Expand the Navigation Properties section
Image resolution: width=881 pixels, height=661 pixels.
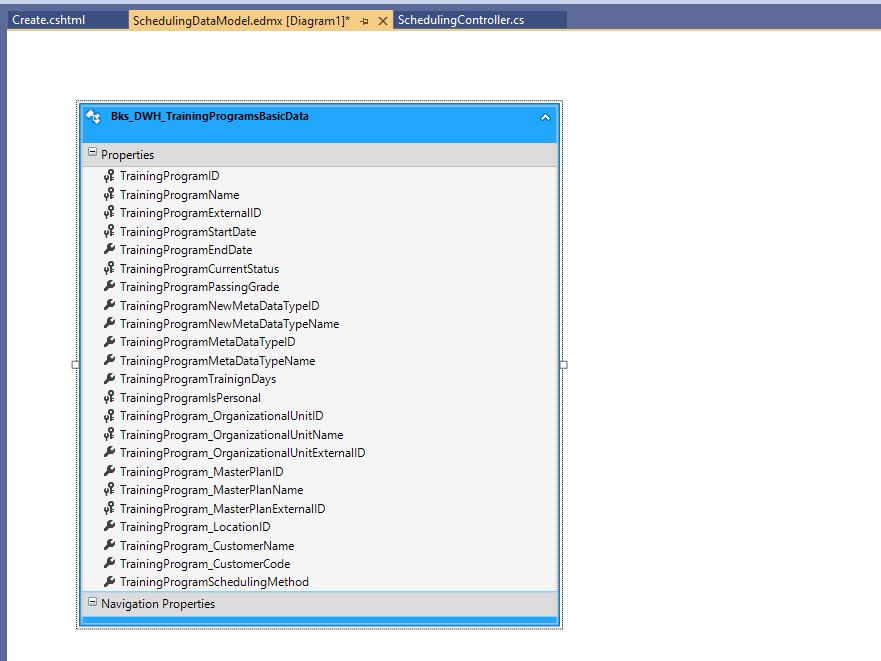click(x=92, y=604)
